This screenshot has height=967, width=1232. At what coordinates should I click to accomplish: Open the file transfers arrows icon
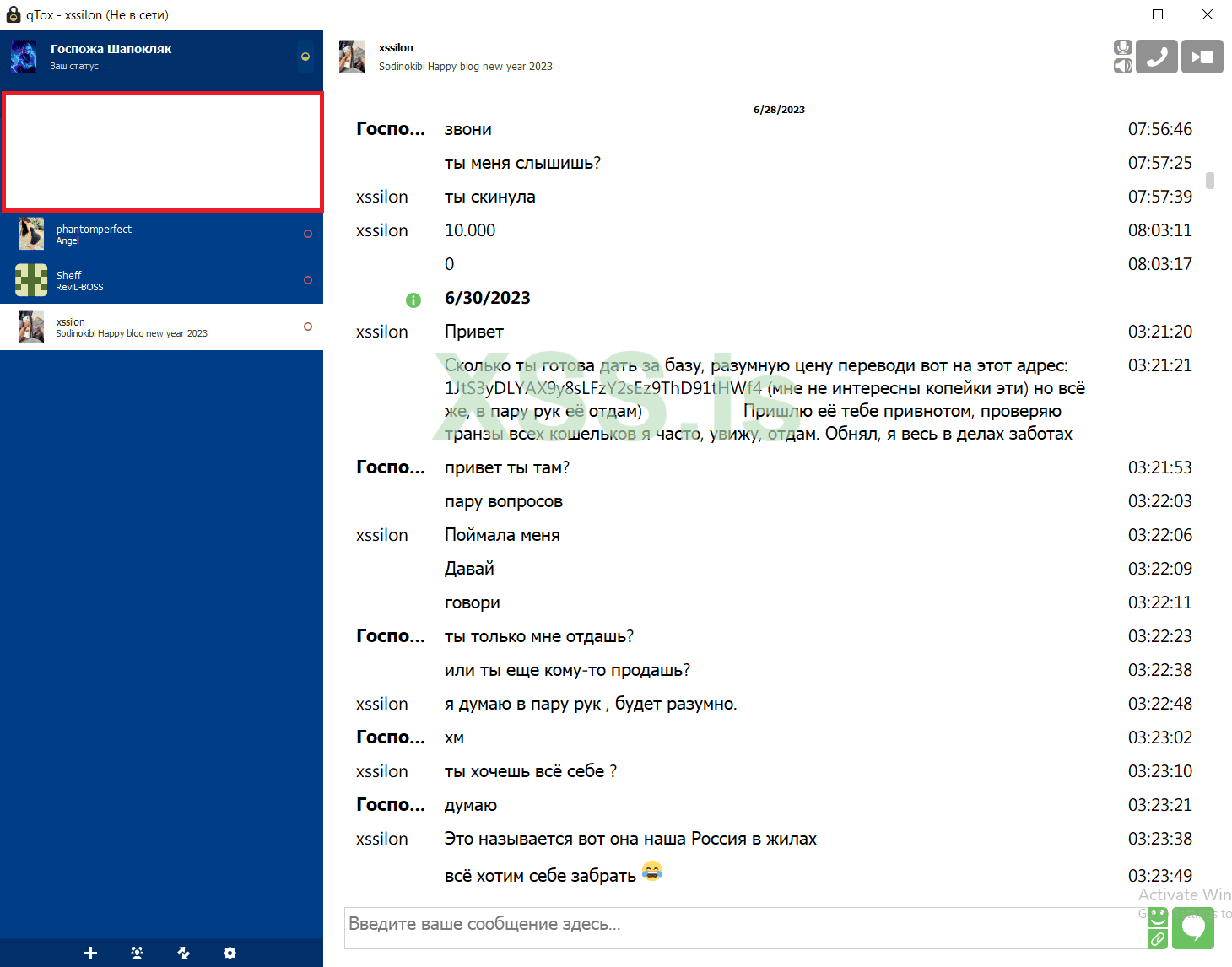(184, 953)
